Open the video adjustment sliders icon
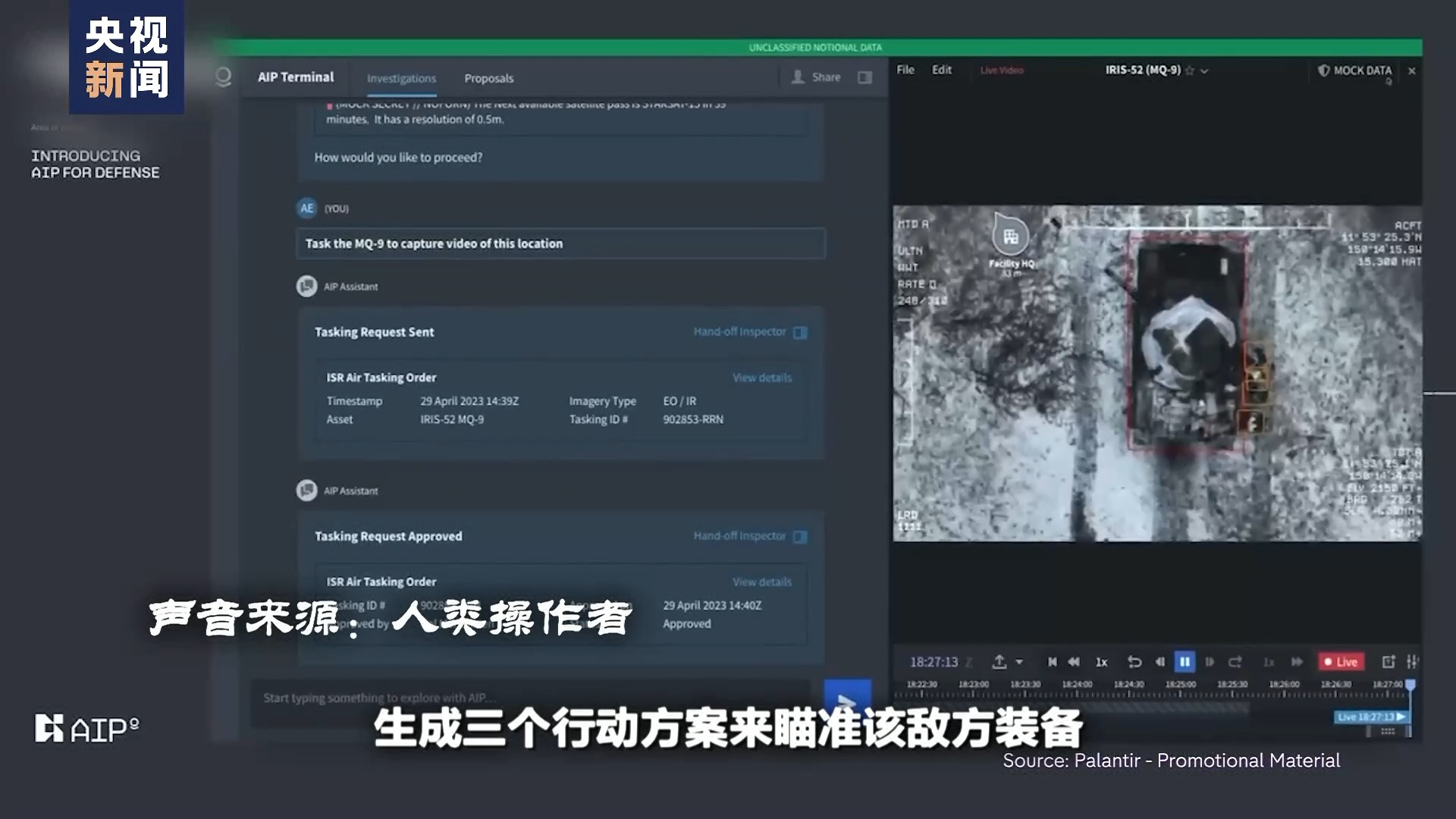 [1411, 662]
